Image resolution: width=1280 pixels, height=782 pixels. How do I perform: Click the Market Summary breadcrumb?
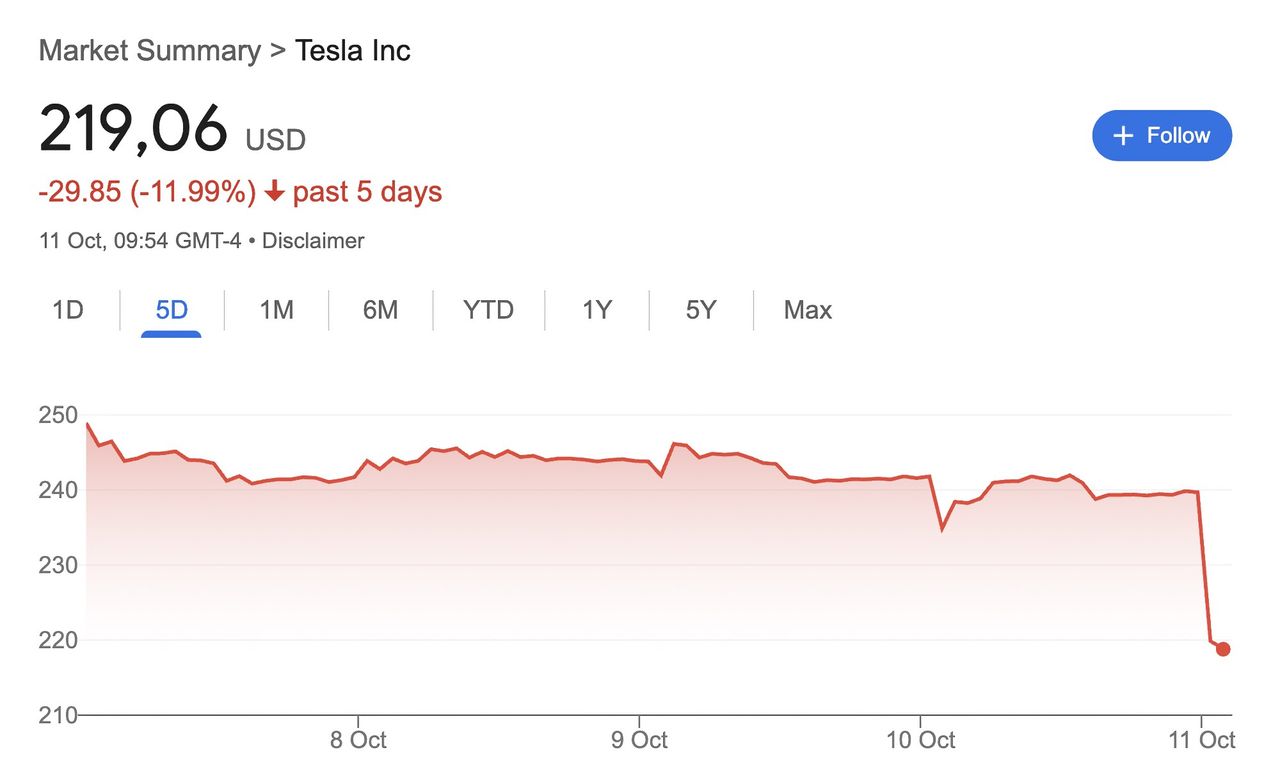150,51
